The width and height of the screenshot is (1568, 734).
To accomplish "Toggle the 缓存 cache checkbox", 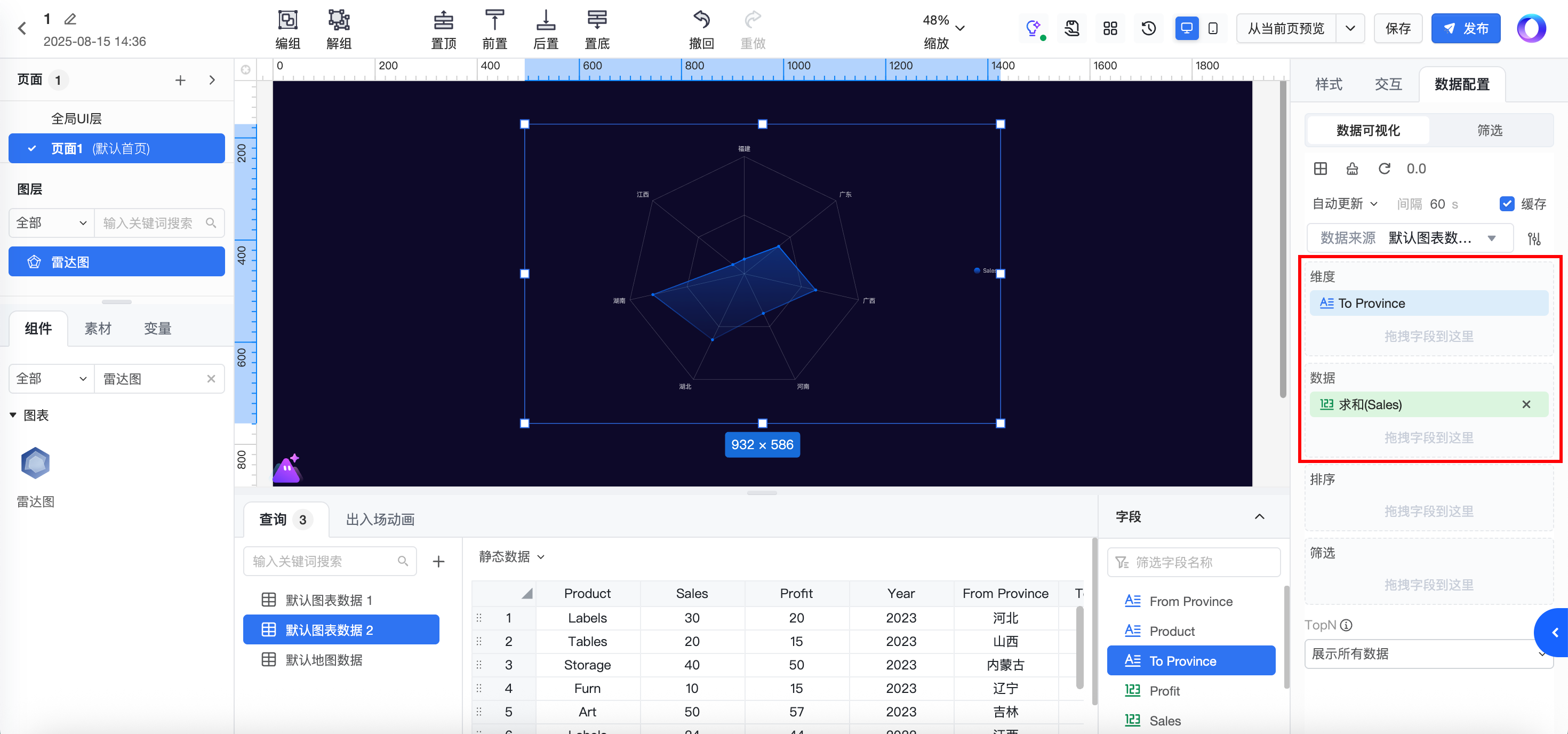I will [1507, 204].
